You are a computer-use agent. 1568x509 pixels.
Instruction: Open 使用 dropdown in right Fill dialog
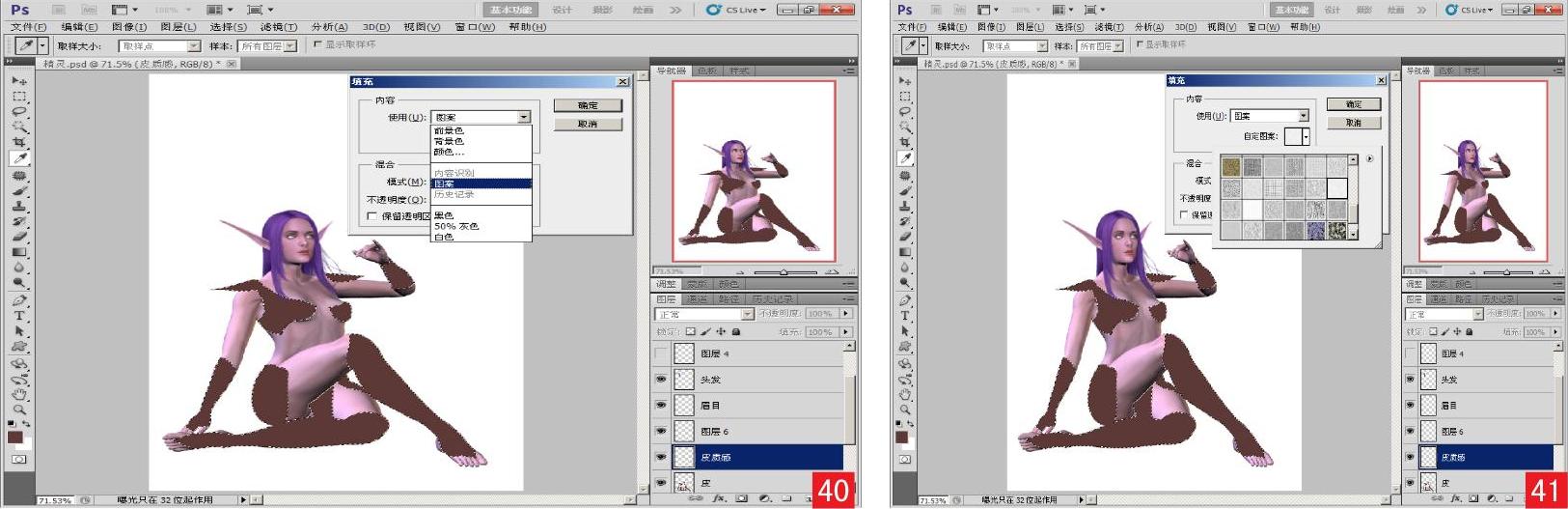pyautogui.click(x=1270, y=116)
